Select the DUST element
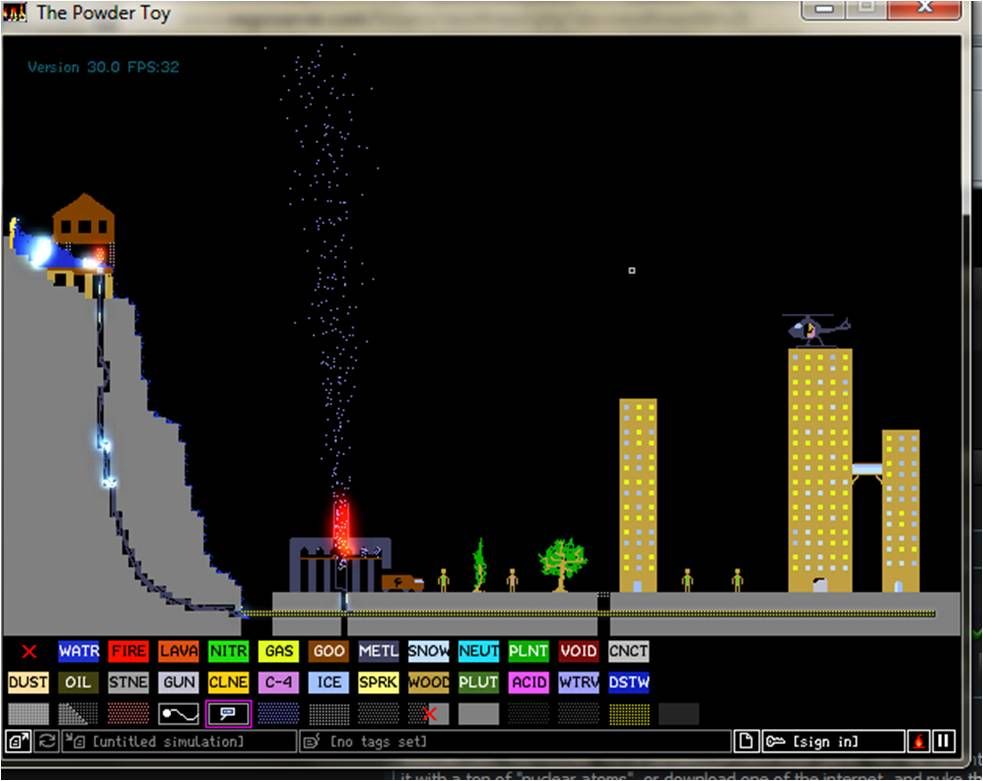Image resolution: width=983 pixels, height=781 pixels. 28,683
